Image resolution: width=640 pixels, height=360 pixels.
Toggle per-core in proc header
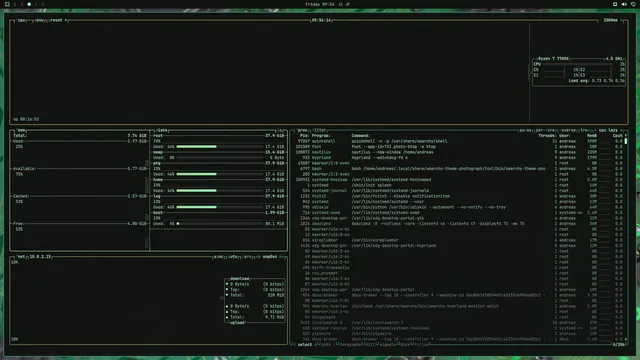tap(545, 130)
